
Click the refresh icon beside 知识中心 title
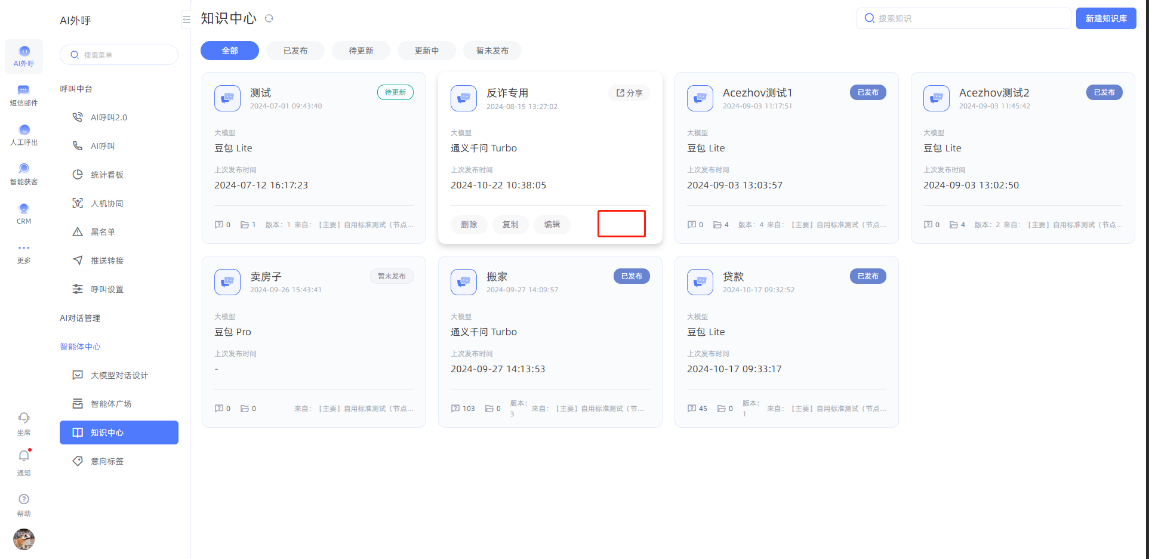coord(269,19)
